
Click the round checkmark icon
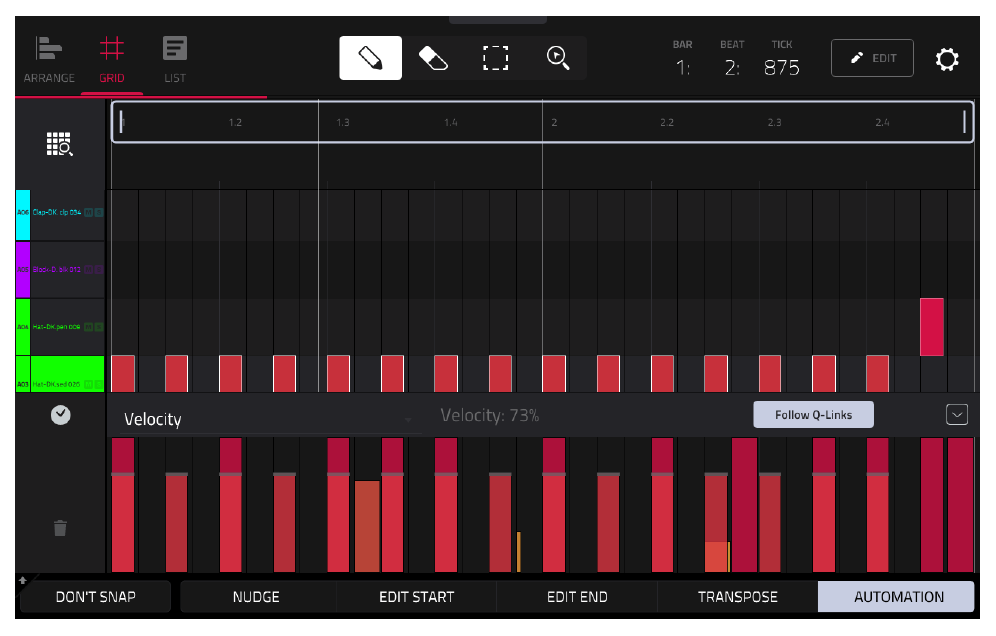[x=60, y=415]
